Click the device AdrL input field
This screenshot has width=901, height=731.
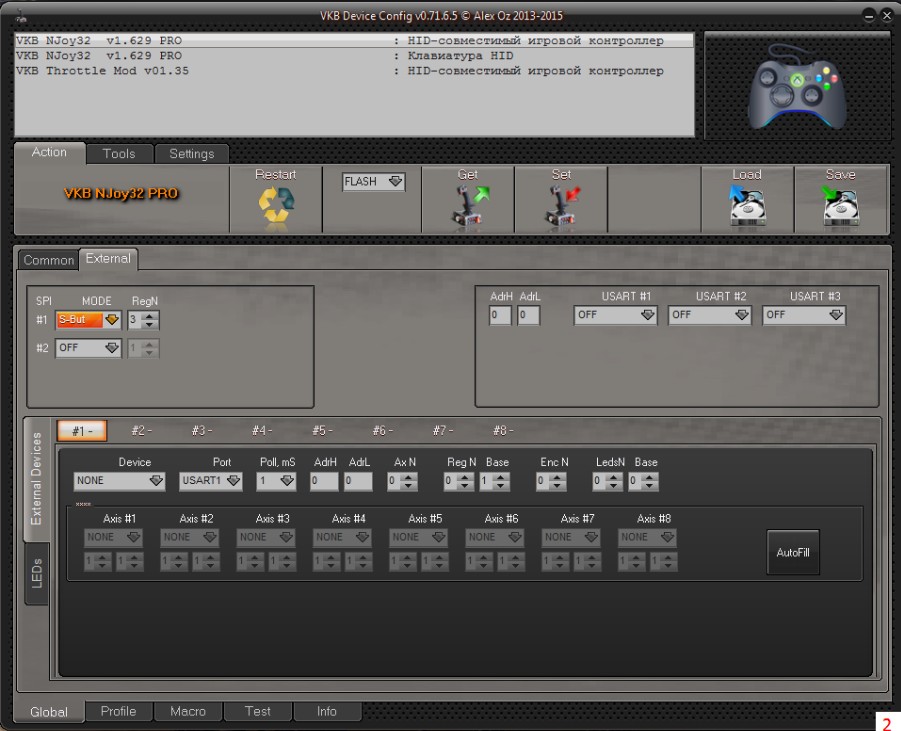(x=359, y=481)
